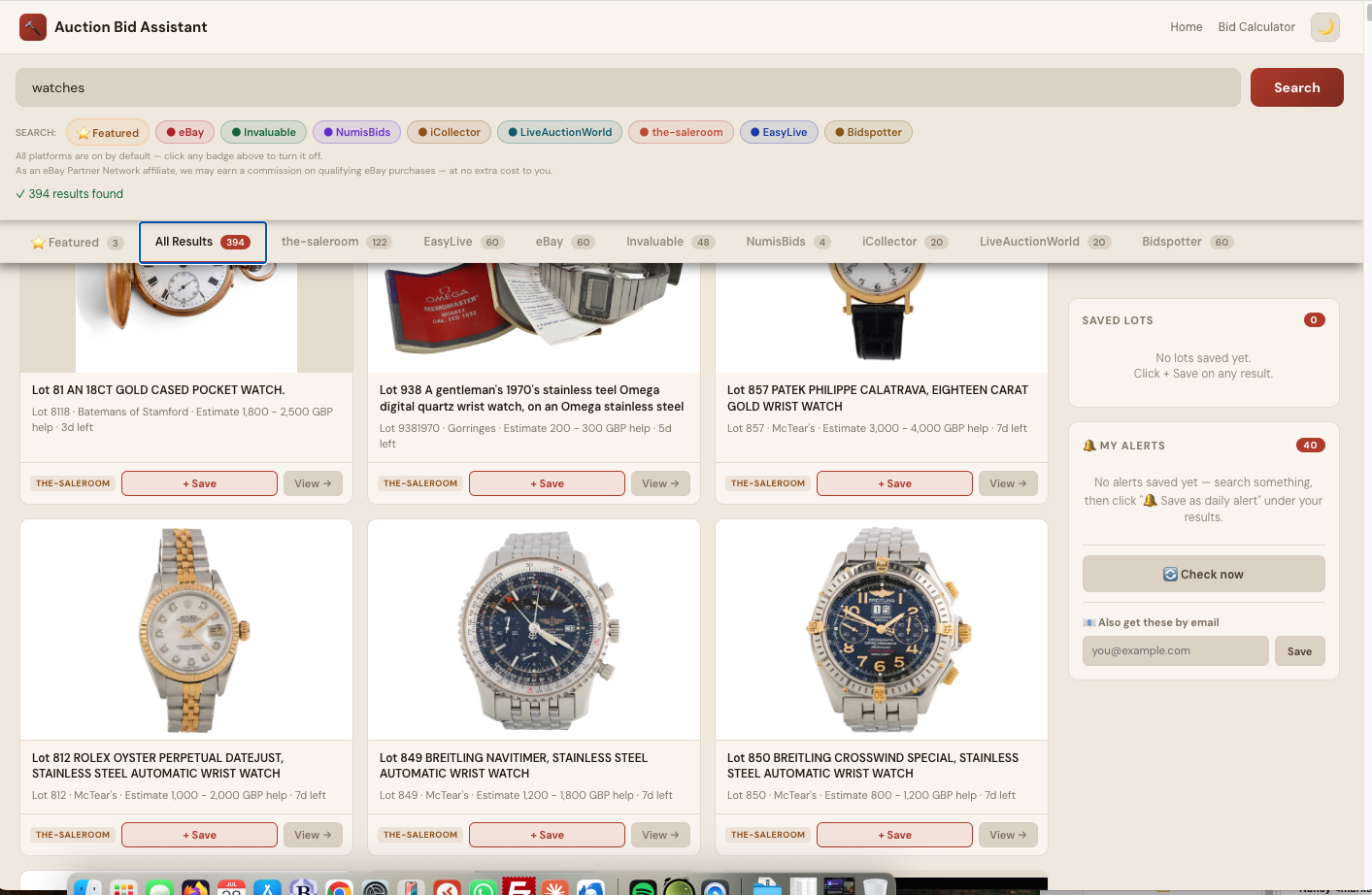Open the Breitling Navitimer watch thumbnail
This screenshot has height=895, width=1372.
(534, 629)
